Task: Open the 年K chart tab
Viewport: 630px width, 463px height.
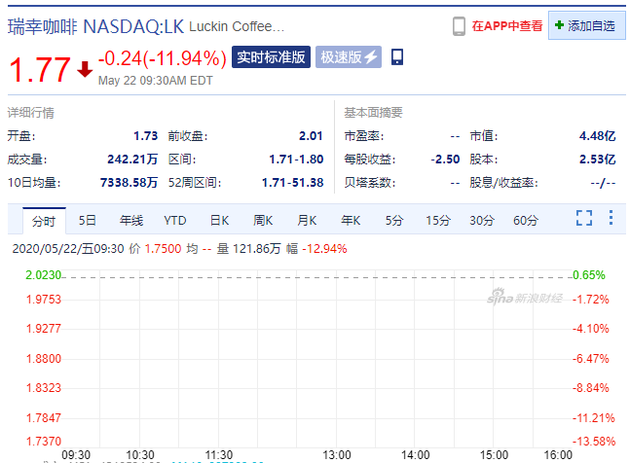Action: point(351,220)
